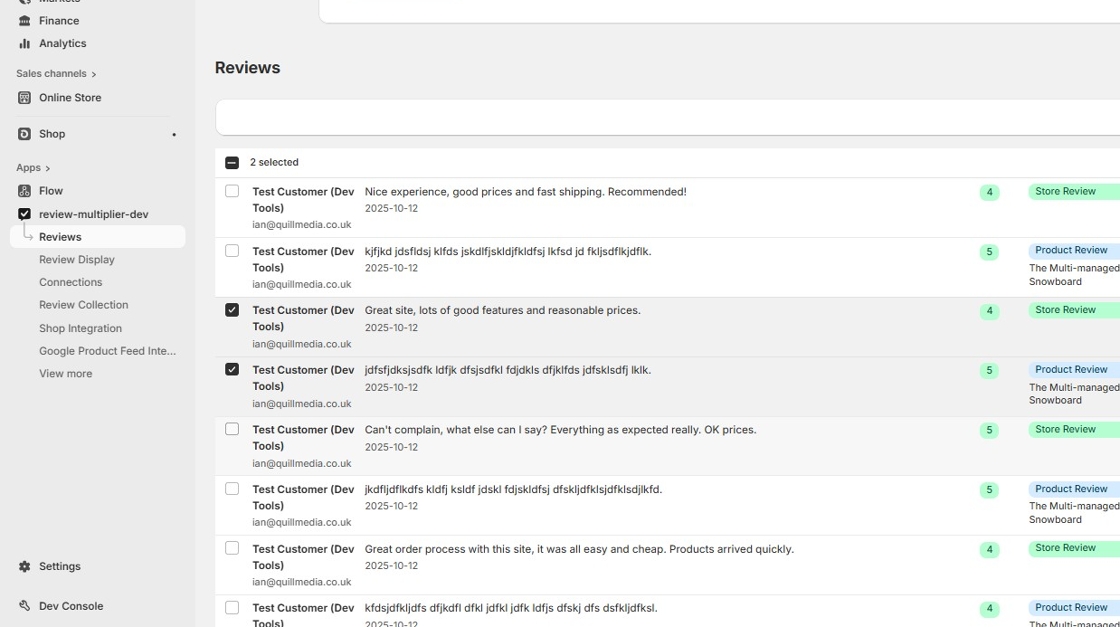Open the Shop channel in the sidebar

point(51,133)
